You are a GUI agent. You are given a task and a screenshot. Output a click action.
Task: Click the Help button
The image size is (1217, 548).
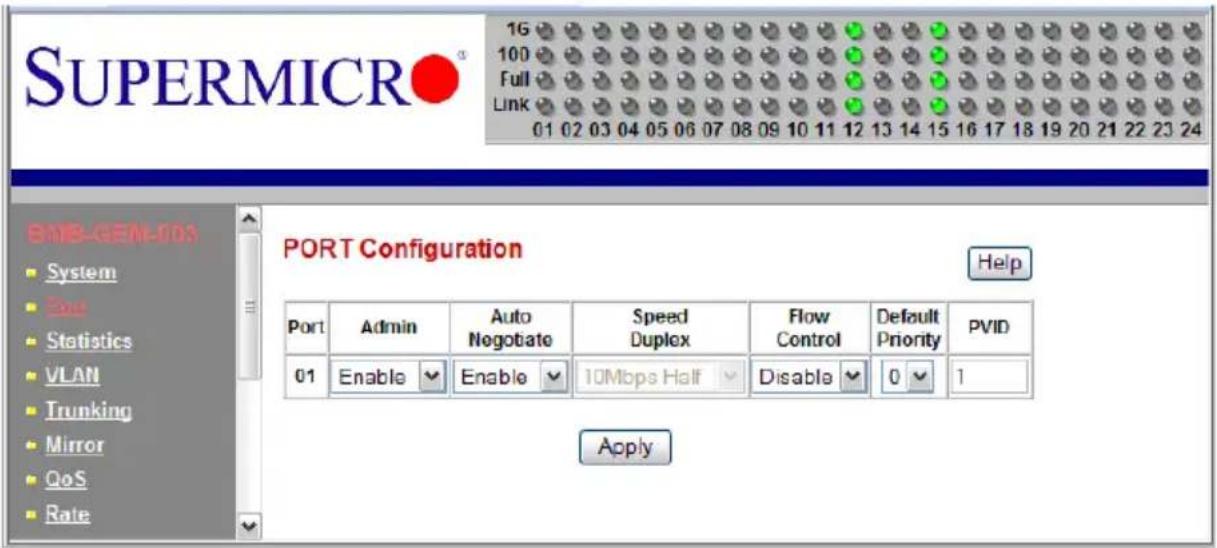(998, 264)
